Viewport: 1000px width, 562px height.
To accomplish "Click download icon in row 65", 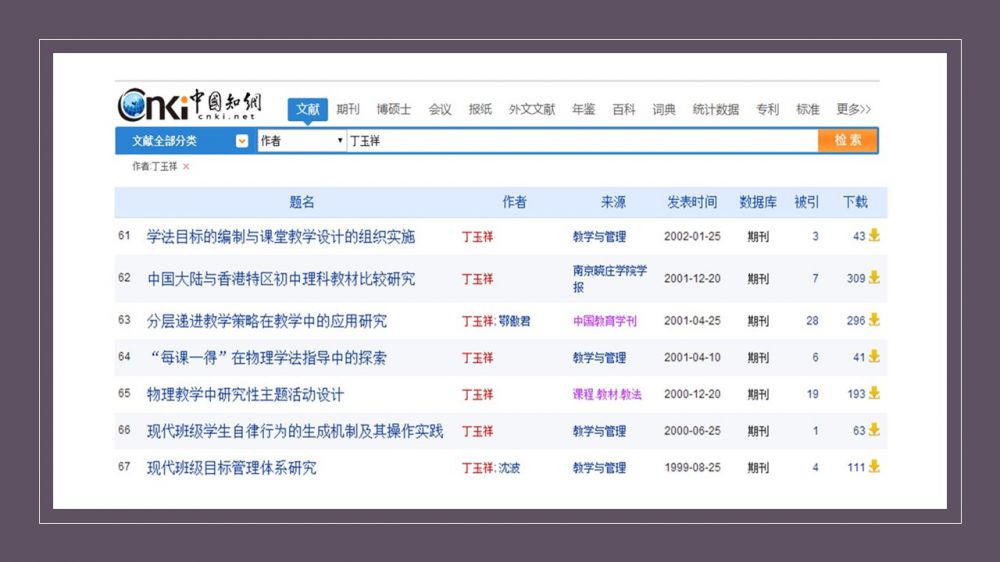I will (x=874, y=394).
